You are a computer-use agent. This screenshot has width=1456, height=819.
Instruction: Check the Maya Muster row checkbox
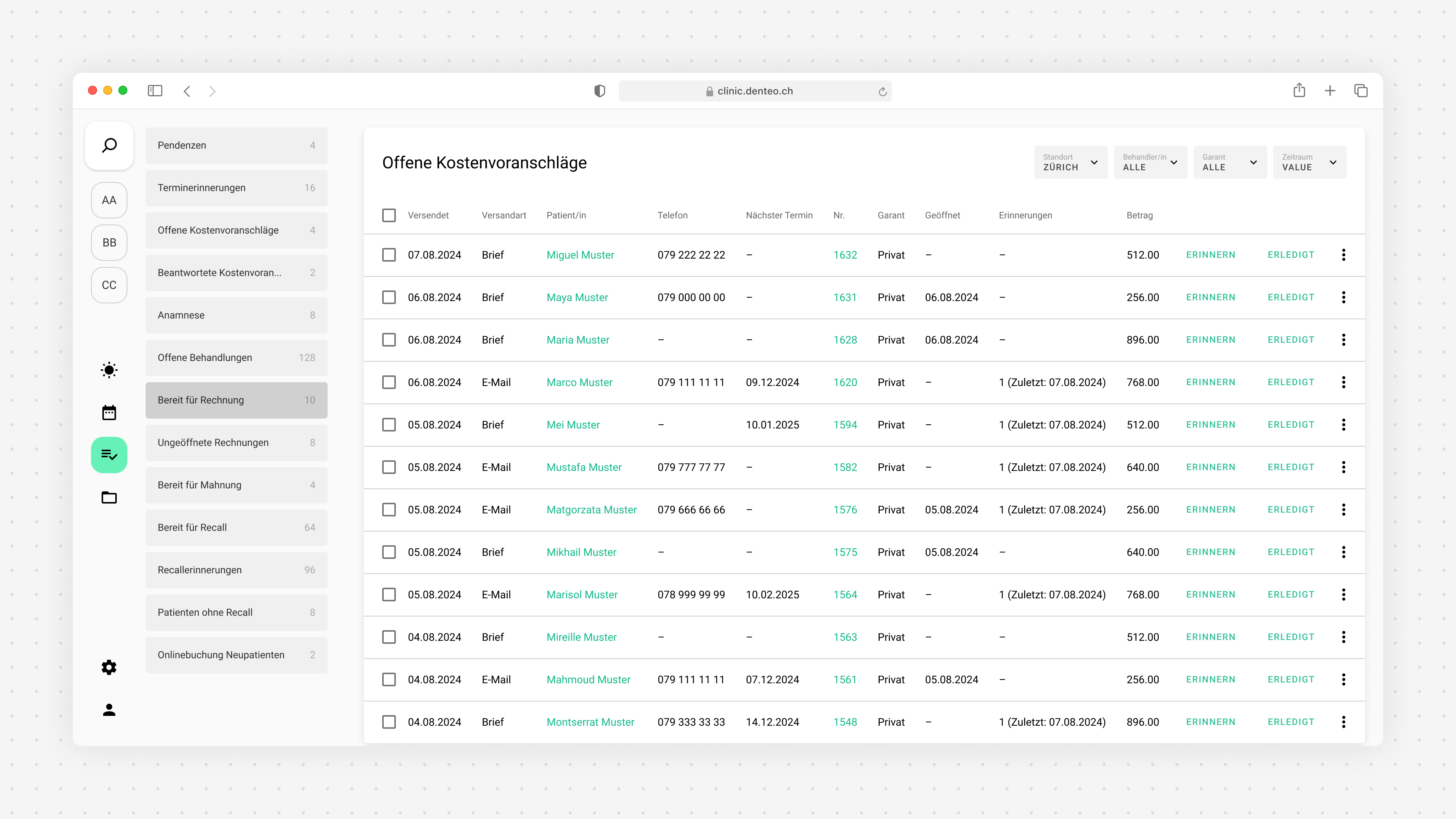389,297
